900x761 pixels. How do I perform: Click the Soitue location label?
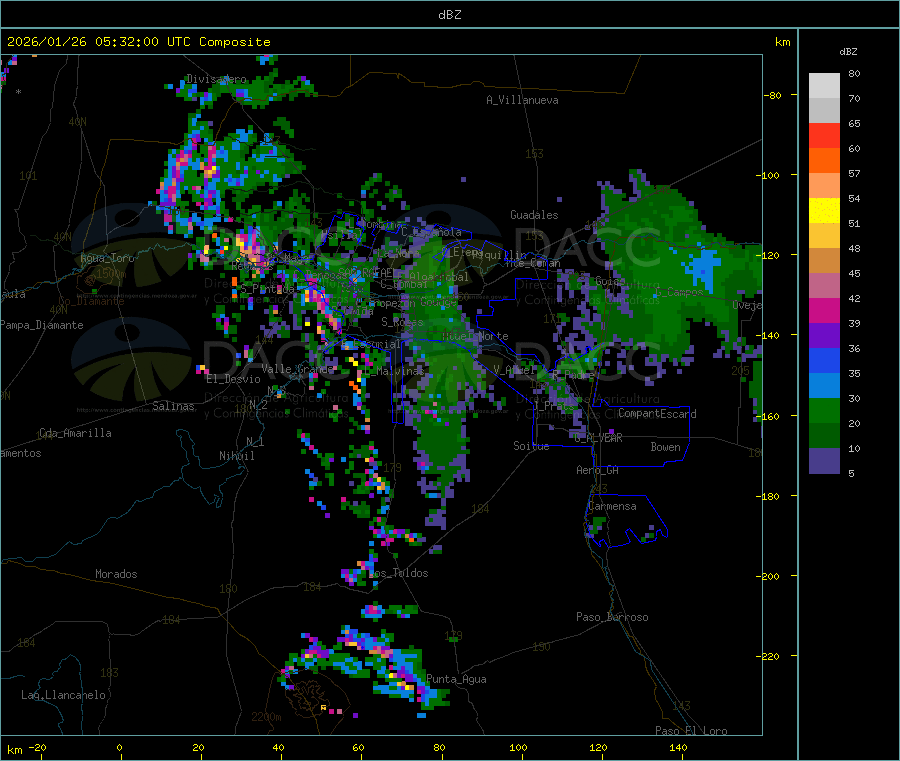pyautogui.click(x=531, y=446)
